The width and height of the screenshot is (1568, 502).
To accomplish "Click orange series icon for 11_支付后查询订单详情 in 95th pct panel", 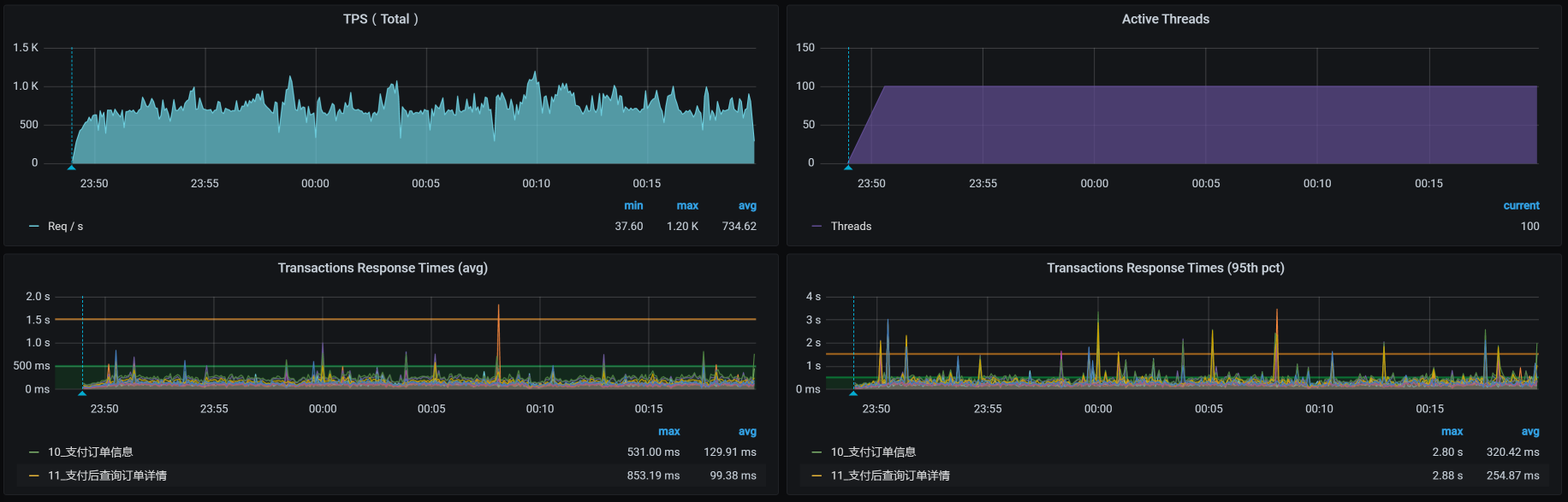I will pos(817,476).
